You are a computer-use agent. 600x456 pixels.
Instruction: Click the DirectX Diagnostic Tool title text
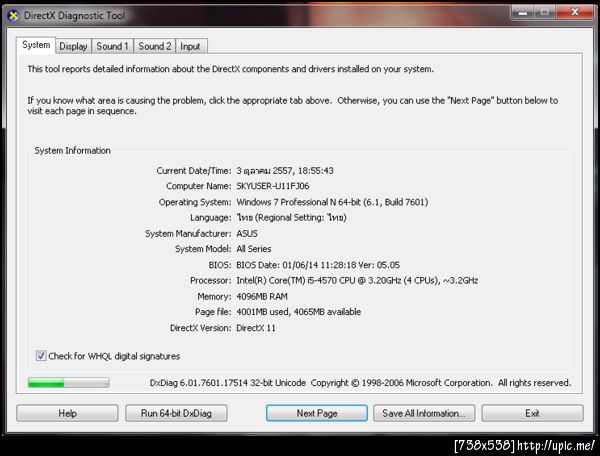pos(75,16)
